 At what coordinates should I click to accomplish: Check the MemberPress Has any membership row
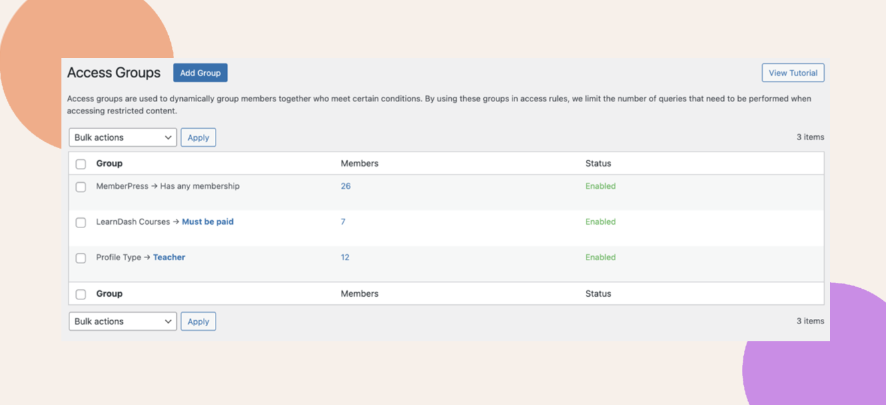click(x=81, y=187)
